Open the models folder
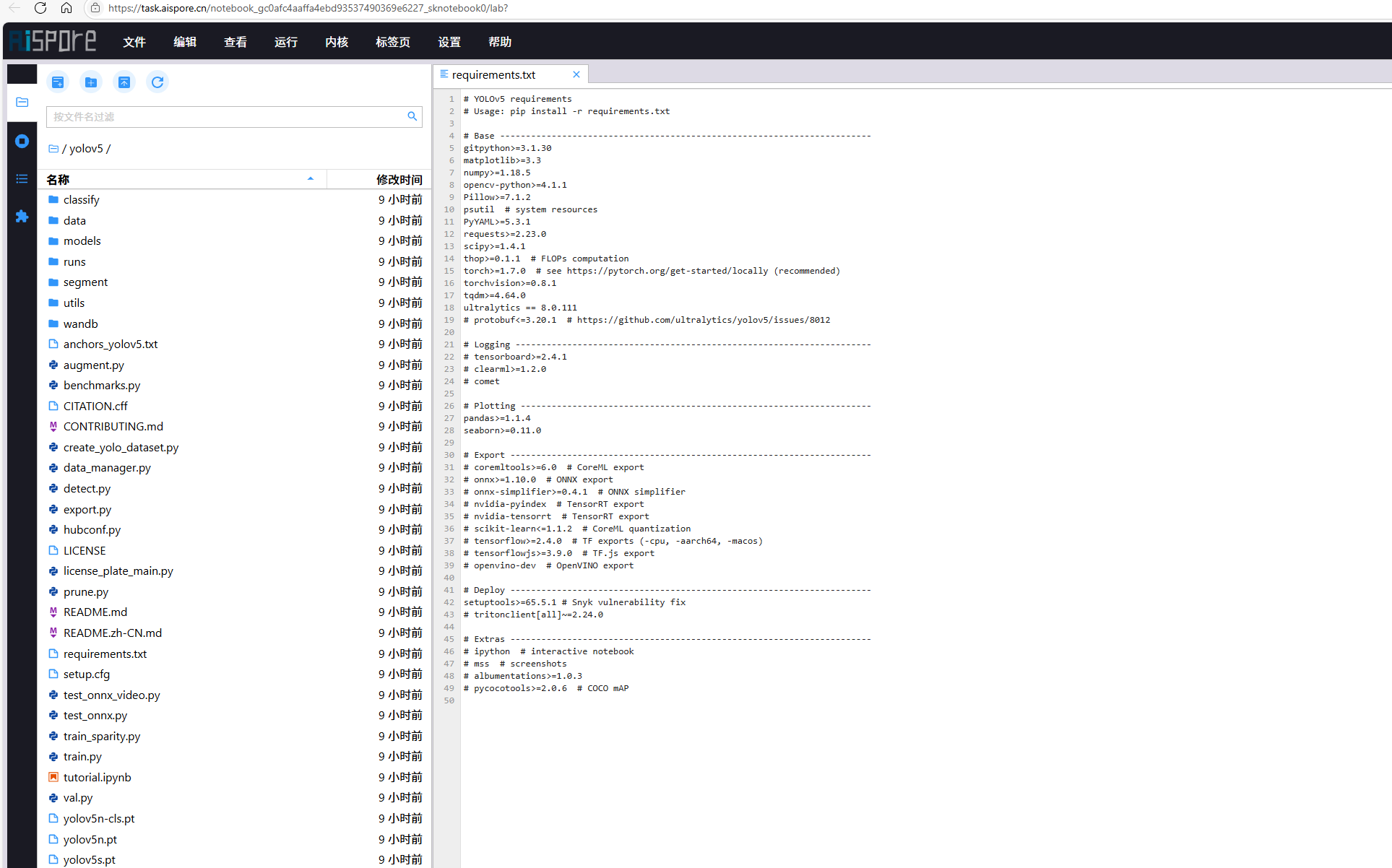1392x868 pixels. point(82,241)
